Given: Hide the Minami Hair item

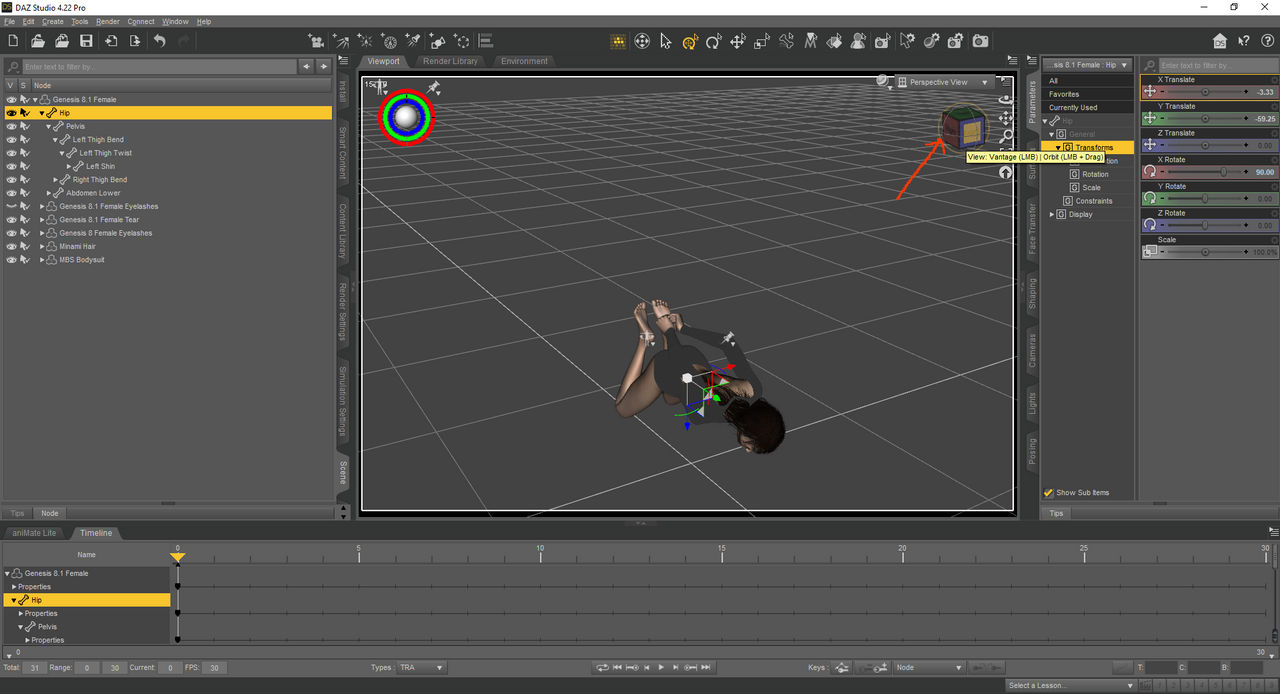Looking at the screenshot, I should 11,246.
